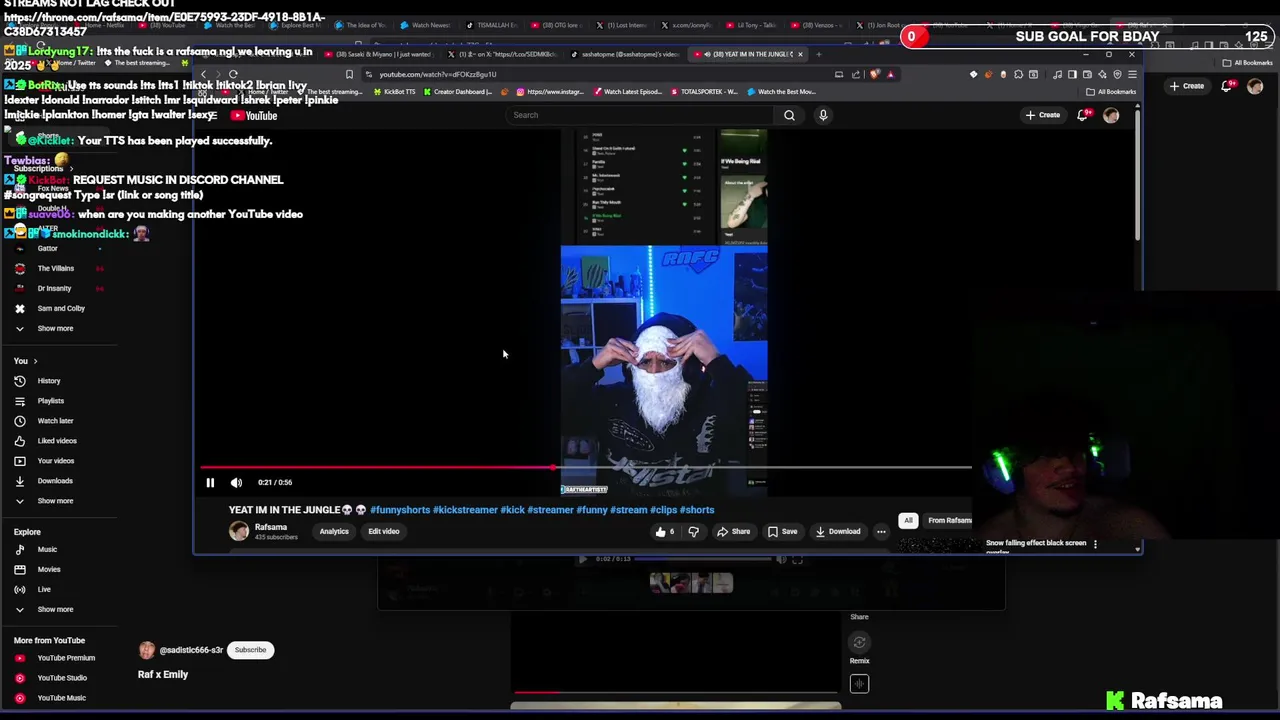
Task: Switch to the sashatopme TikTok tab
Action: tap(625, 54)
